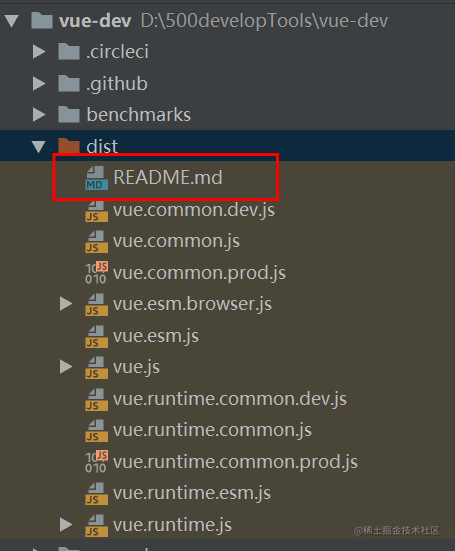Viewport: 455px width, 551px height.
Task: Click the vue-dev root folder icon
Action: (x=42, y=20)
